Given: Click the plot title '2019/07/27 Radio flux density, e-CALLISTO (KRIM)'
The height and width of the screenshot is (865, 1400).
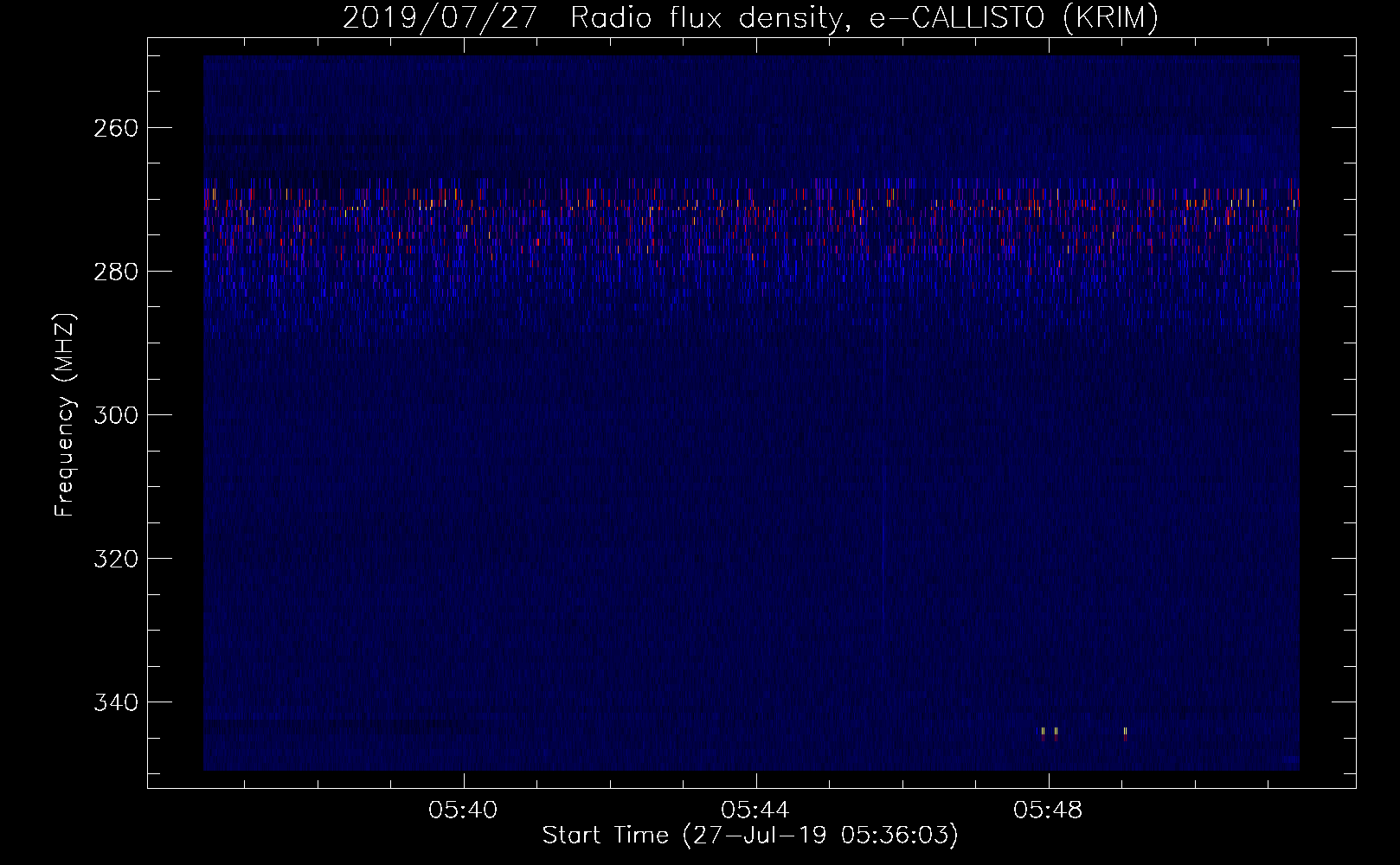Looking at the screenshot, I should click(x=750, y=18).
